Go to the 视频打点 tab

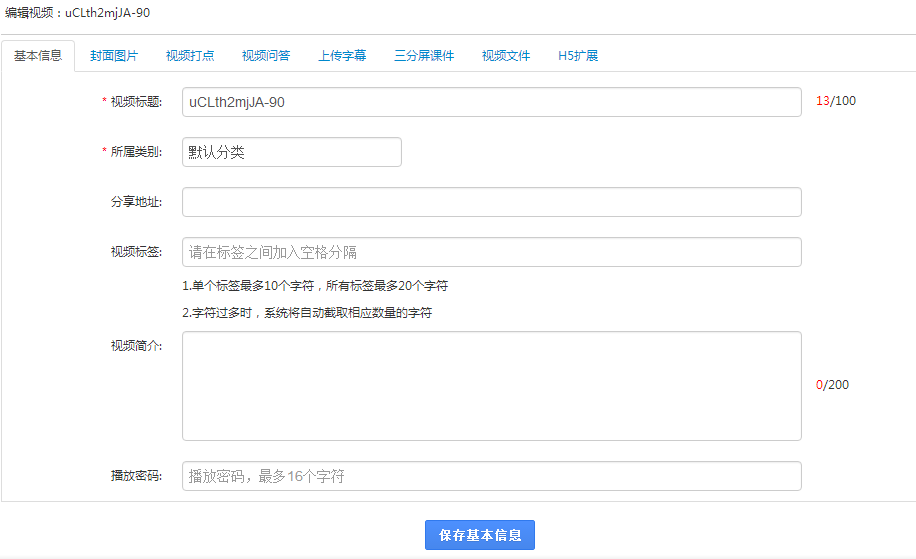(x=190, y=56)
